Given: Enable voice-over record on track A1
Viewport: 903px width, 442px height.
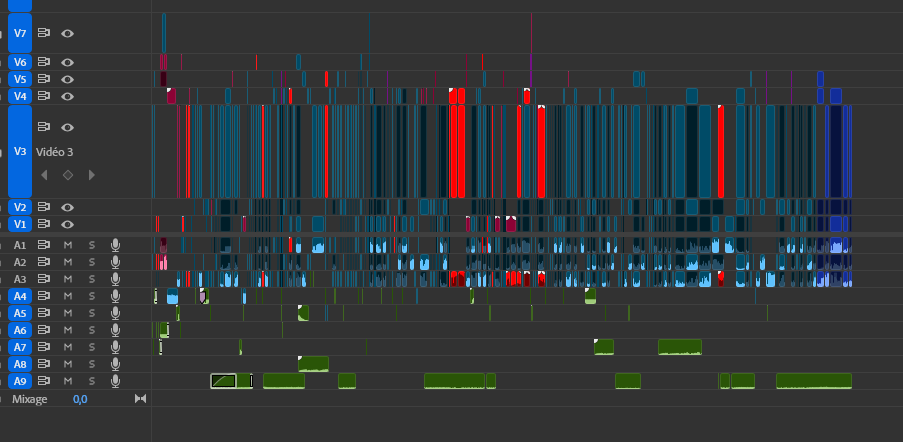Looking at the screenshot, I should [115, 245].
